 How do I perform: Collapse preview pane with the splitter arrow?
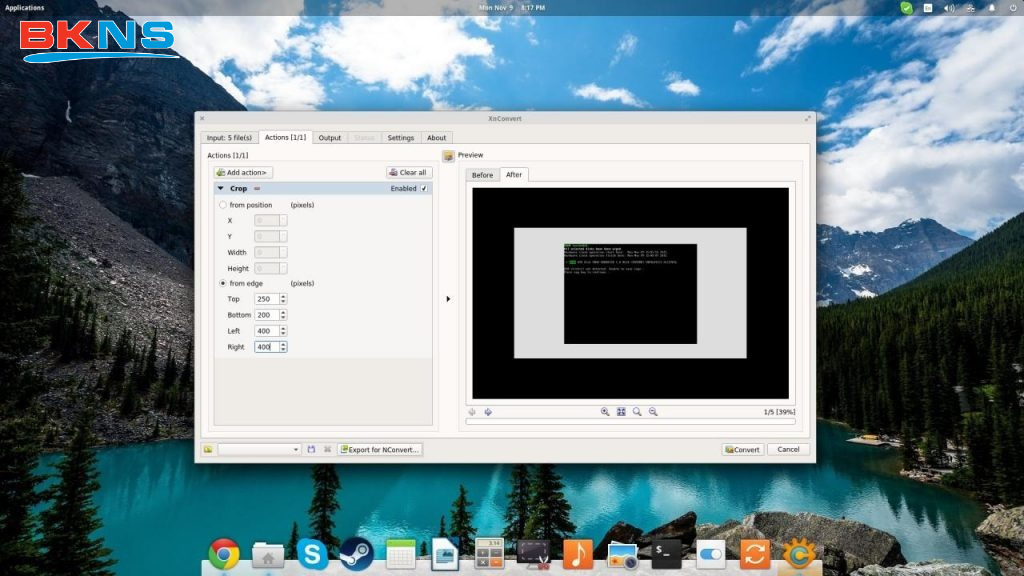click(448, 299)
